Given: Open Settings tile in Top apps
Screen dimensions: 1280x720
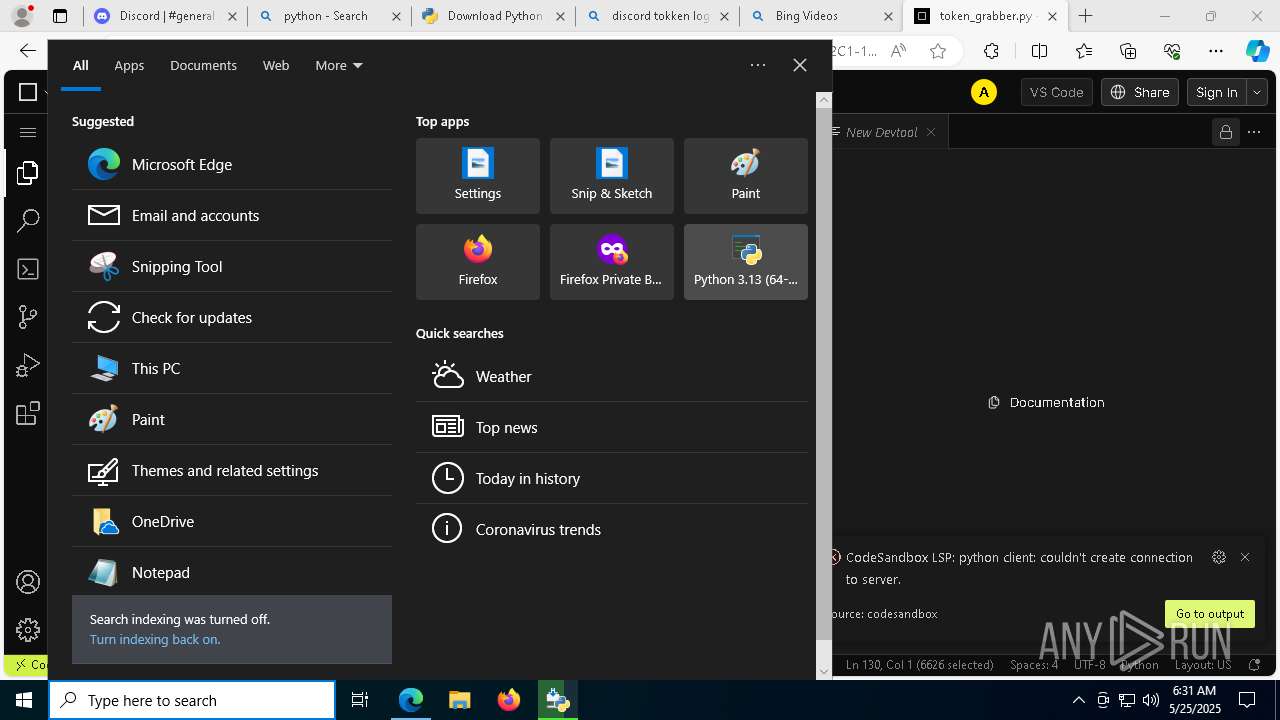Looking at the screenshot, I should pyautogui.click(x=478, y=176).
